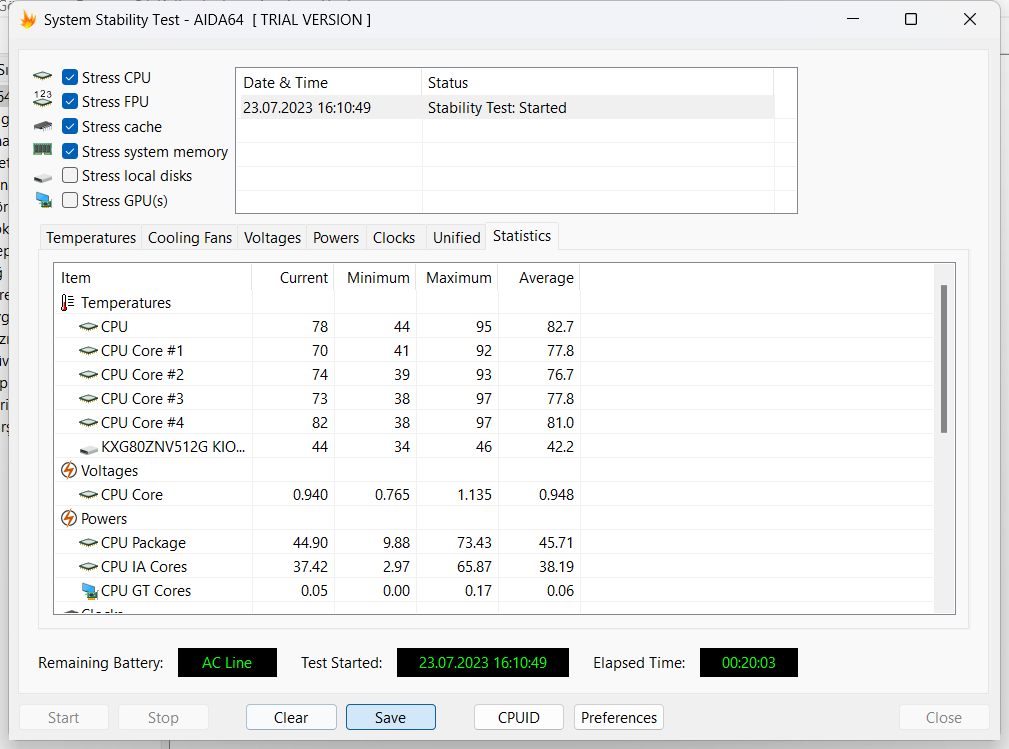Click the CPU maximum temperature value 95
Image resolution: width=1009 pixels, height=749 pixels.
coord(484,327)
